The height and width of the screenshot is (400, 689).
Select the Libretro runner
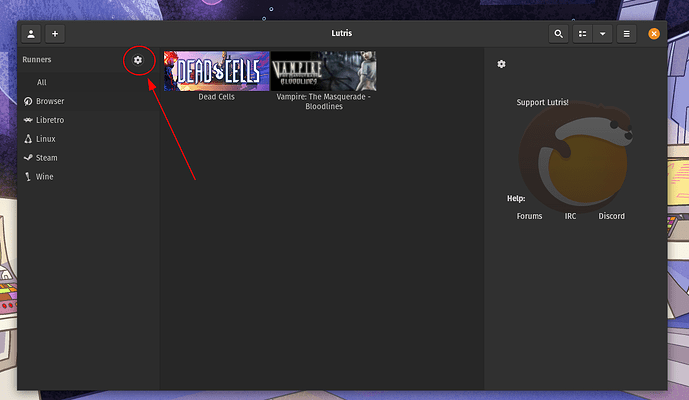point(88,120)
